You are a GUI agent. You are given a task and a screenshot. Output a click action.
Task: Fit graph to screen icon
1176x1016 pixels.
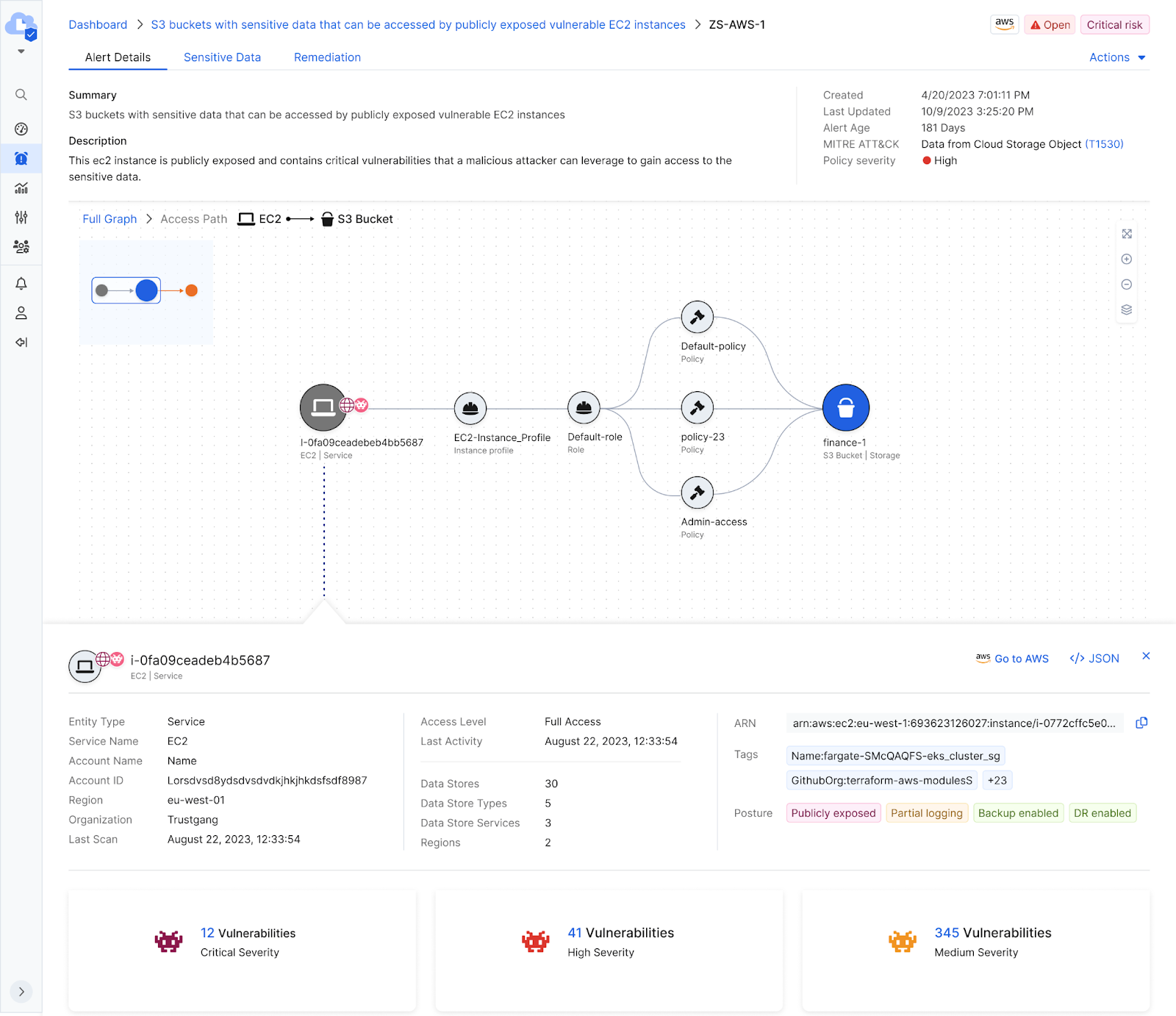pos(1126,234)
